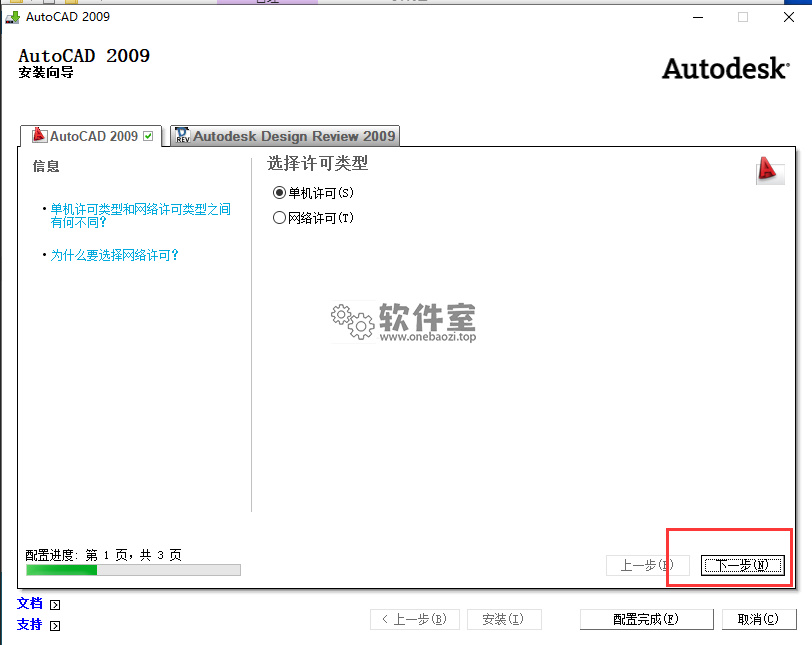Click the 配置完成(F) button
Image resolution: width=812 pixels, height=645 pixels.
pos(646,619)
